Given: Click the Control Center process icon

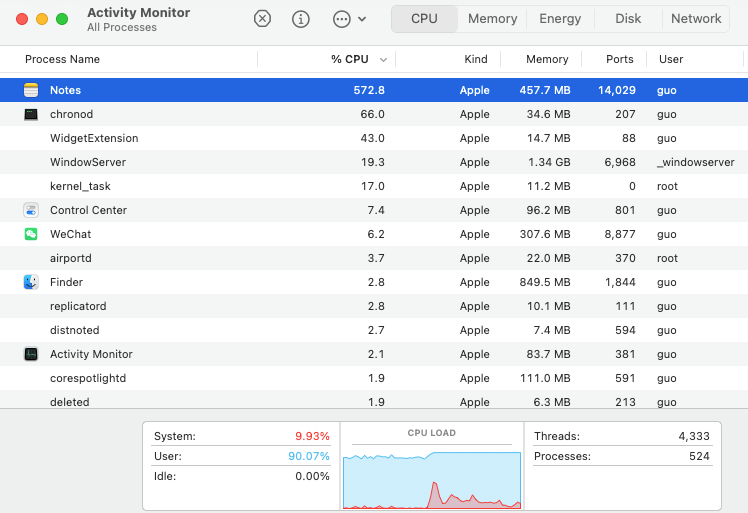Looking at the screenshot, I should pos(31,210).
